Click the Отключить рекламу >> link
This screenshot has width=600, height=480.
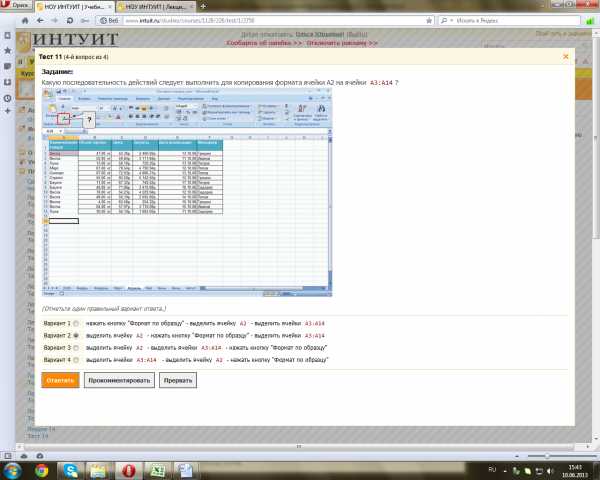[x=342, y=43]
